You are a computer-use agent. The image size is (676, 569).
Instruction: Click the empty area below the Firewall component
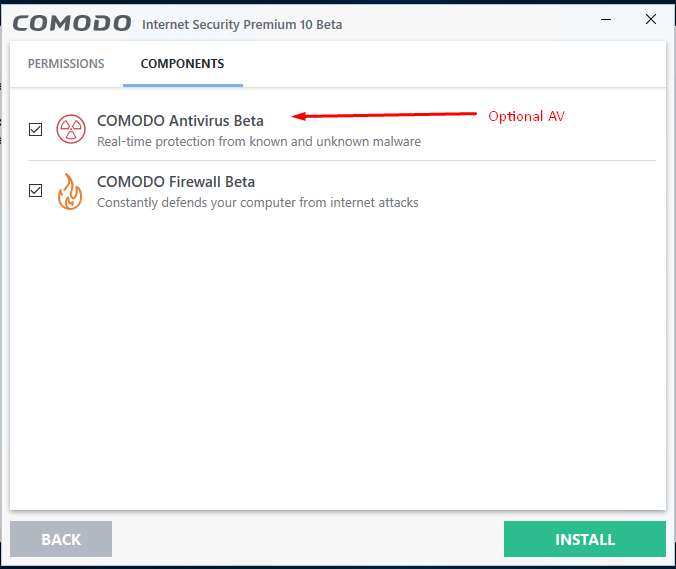[338, 360]
